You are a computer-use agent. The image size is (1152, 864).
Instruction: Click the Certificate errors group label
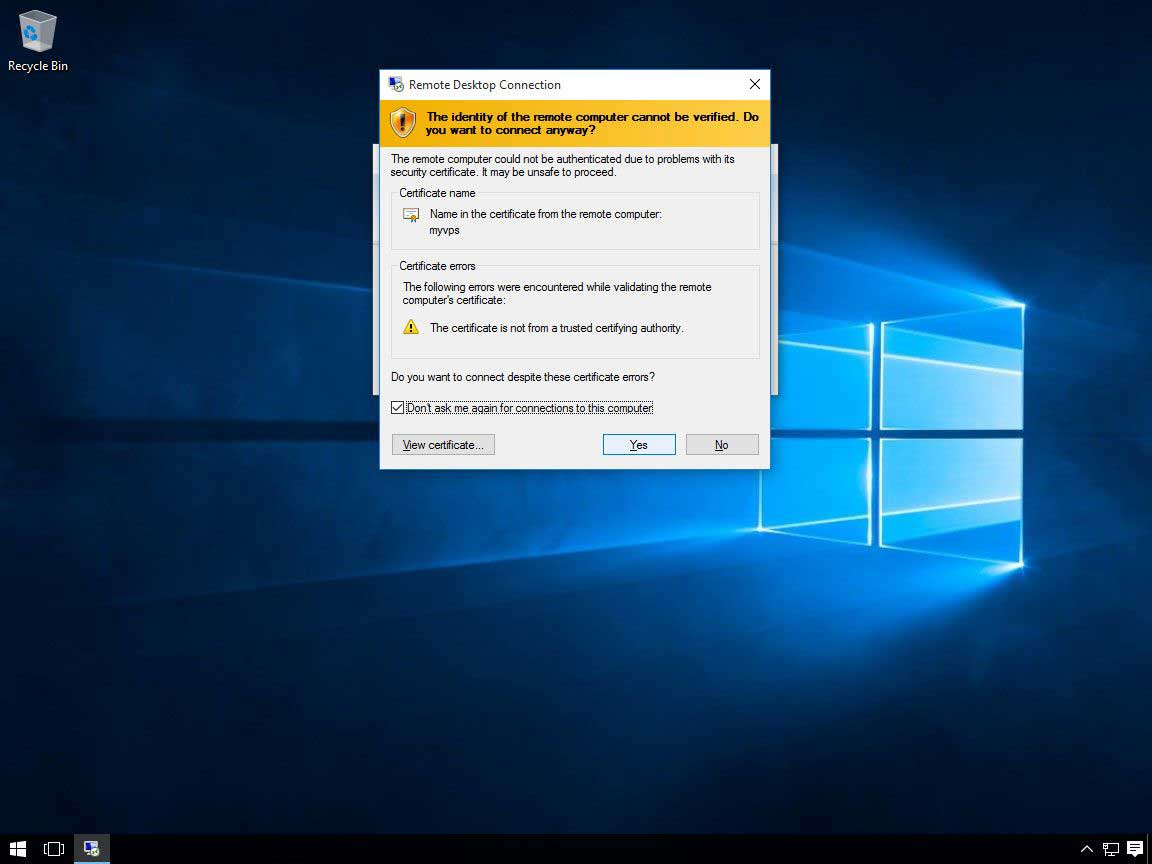[437, 266]
